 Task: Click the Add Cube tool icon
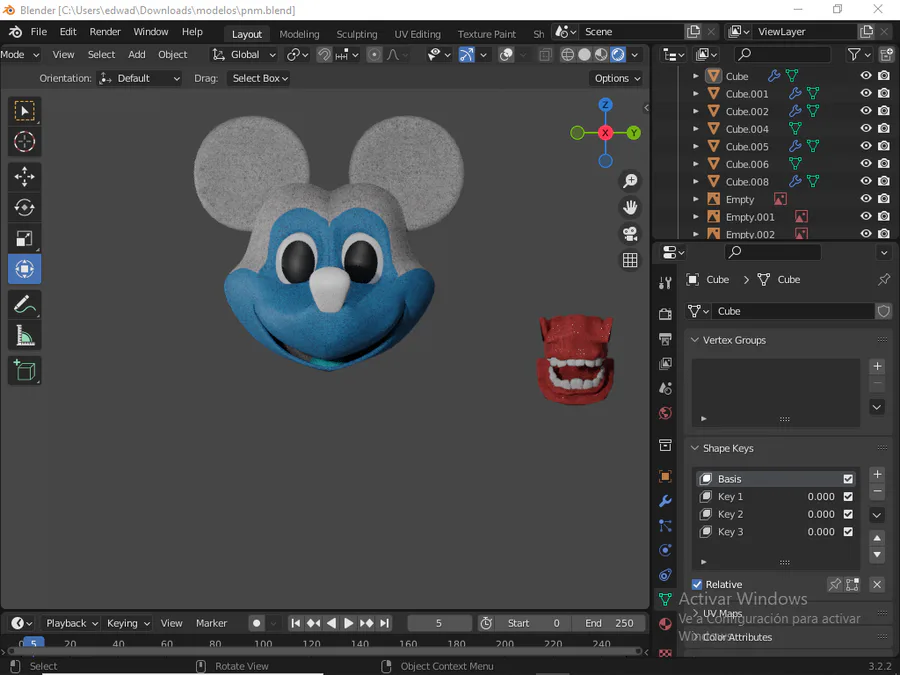point(25,370)
